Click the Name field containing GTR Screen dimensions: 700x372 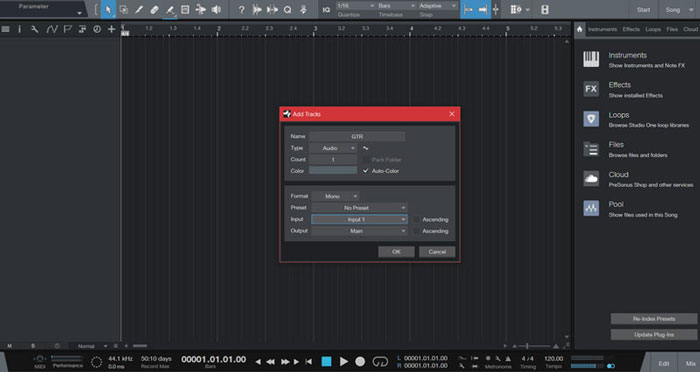click(357, 136)
